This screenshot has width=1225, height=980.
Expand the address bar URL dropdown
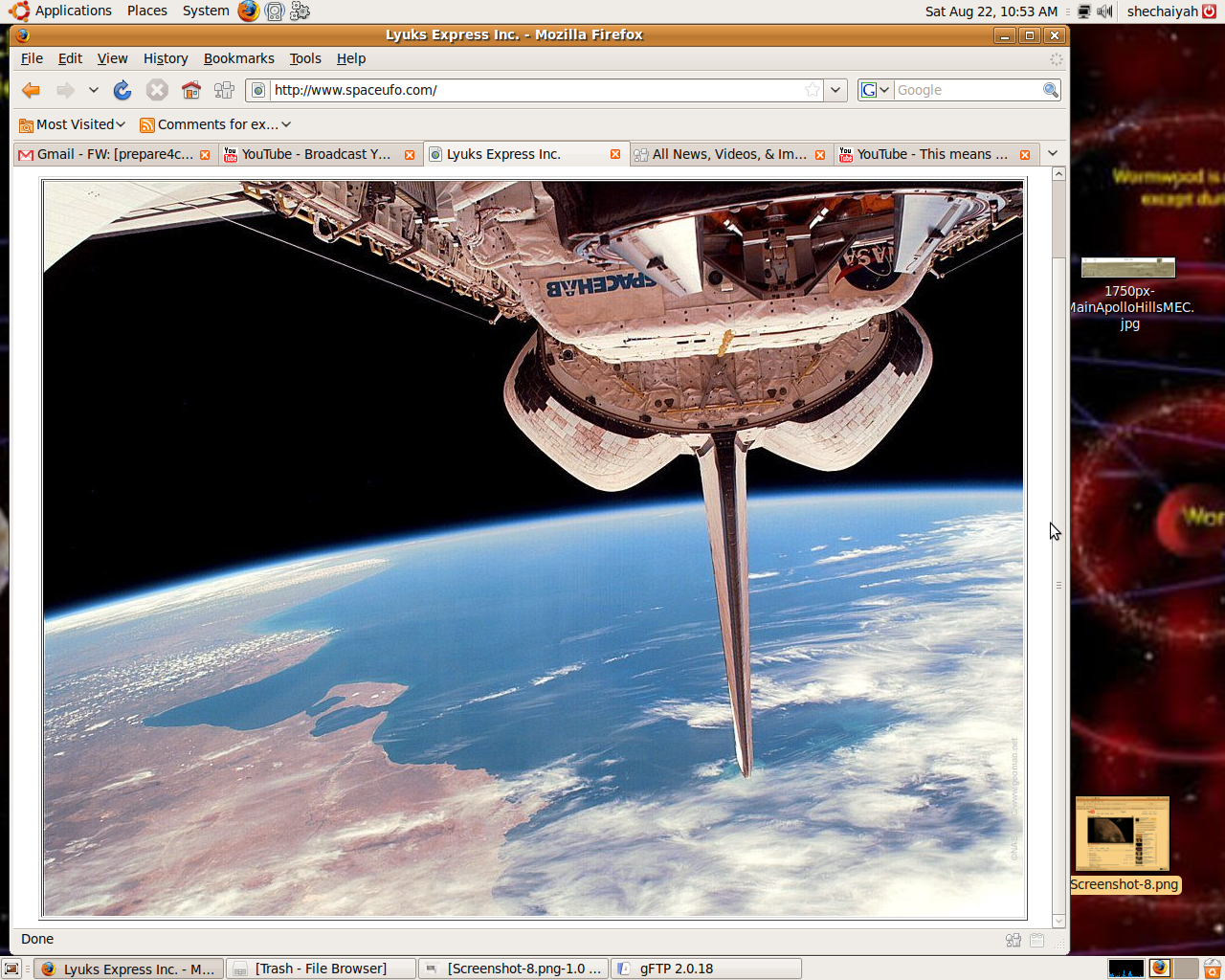(x=835, y=90)
